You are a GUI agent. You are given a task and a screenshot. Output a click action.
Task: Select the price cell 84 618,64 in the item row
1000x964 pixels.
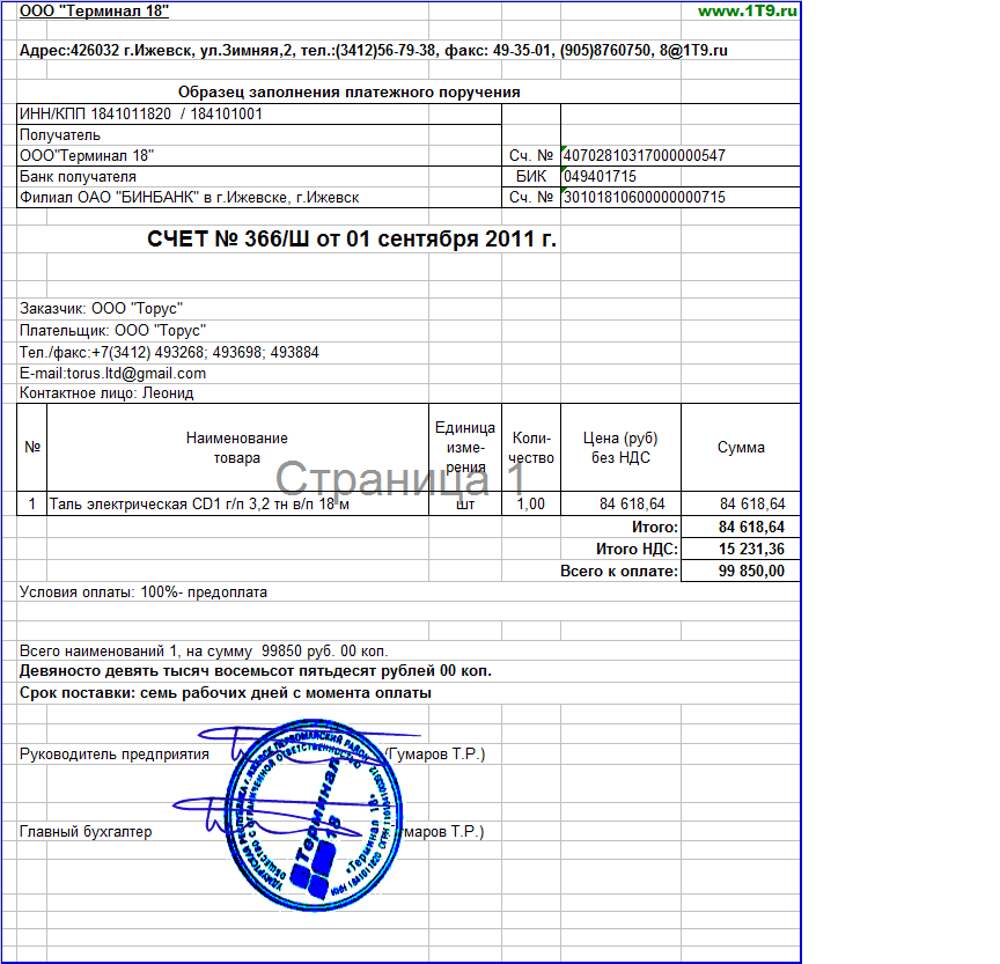tap(621, 504)
